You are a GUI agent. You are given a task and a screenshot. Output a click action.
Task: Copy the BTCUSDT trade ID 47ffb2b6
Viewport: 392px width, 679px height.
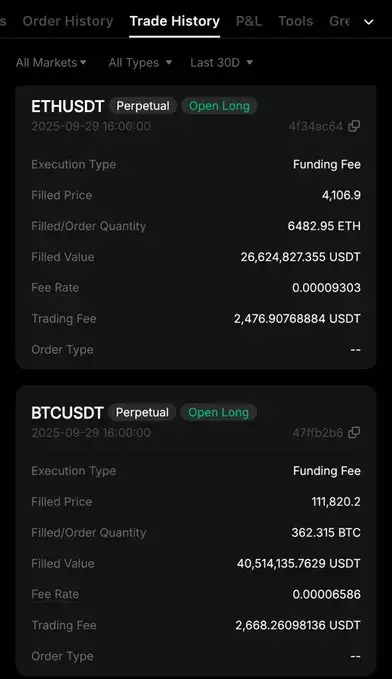click(x=354, y=432)
